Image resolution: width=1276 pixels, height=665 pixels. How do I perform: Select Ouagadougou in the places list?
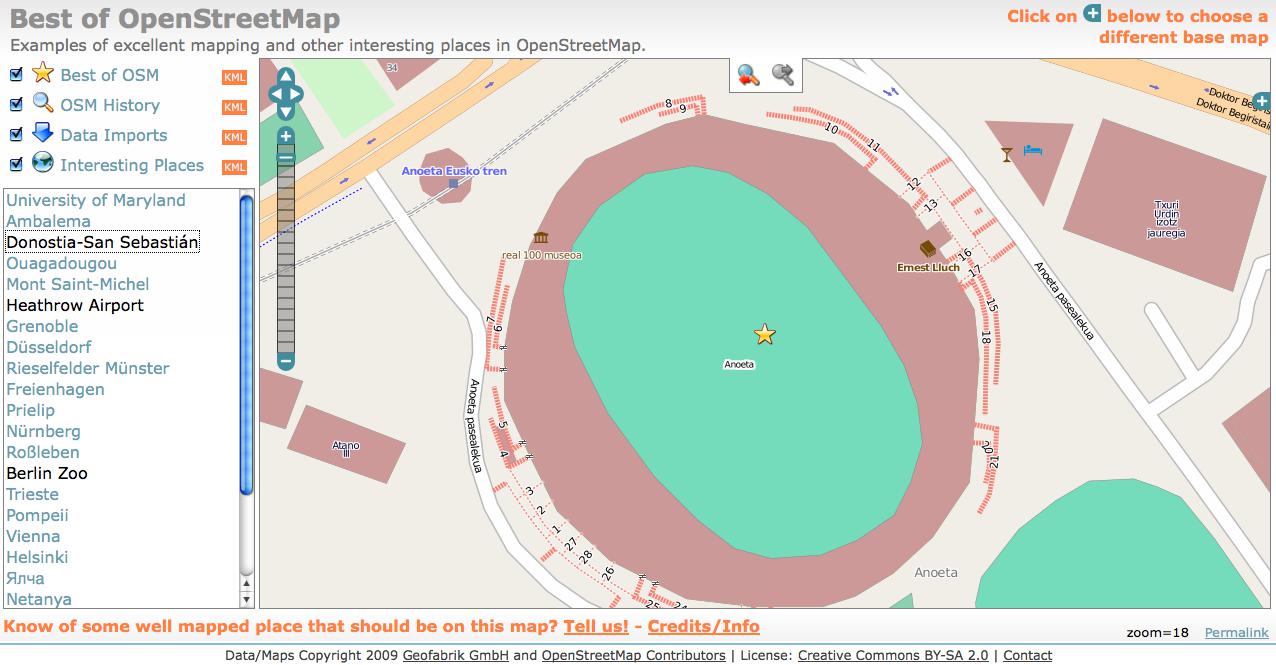(61, 263)
